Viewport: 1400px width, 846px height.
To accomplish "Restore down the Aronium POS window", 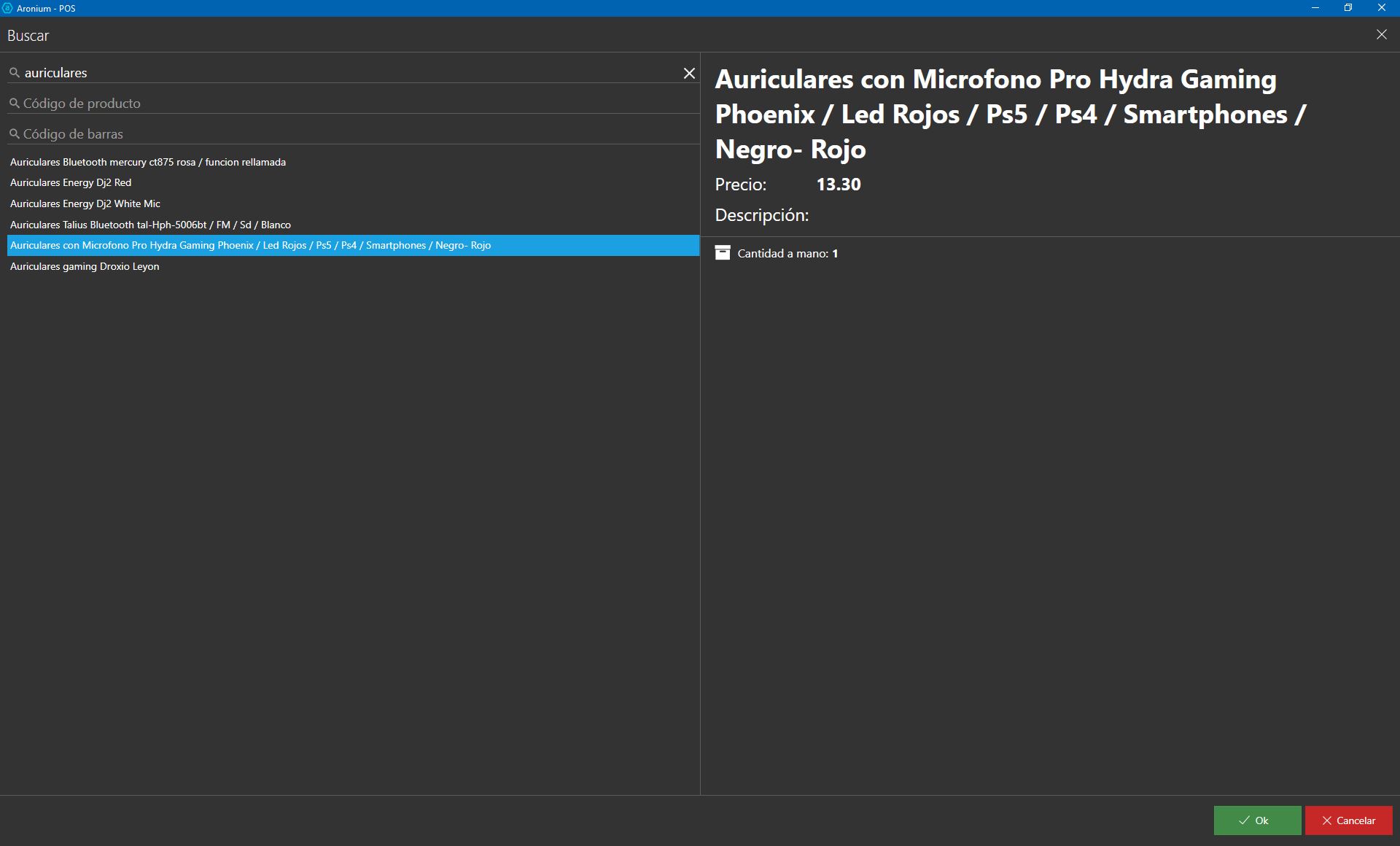I will pos(1348,8).
